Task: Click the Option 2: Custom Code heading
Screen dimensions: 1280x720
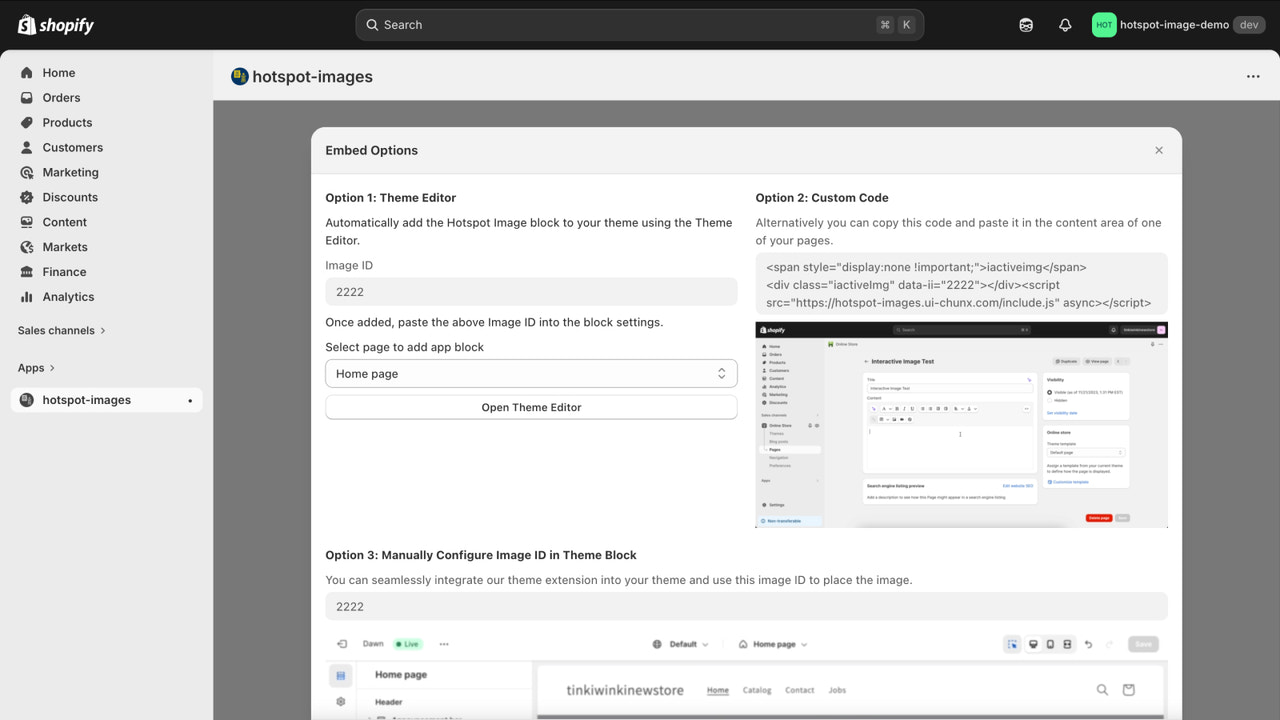Action: [822, 198]
